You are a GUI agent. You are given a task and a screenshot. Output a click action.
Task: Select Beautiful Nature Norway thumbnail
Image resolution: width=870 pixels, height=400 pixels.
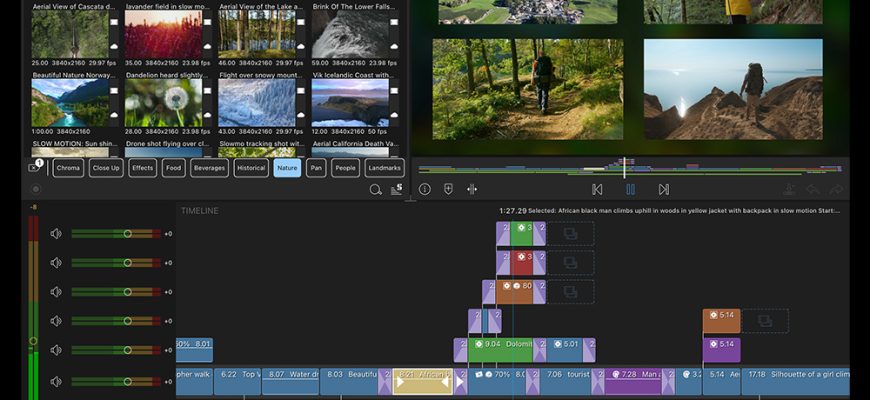coord(70,103)
